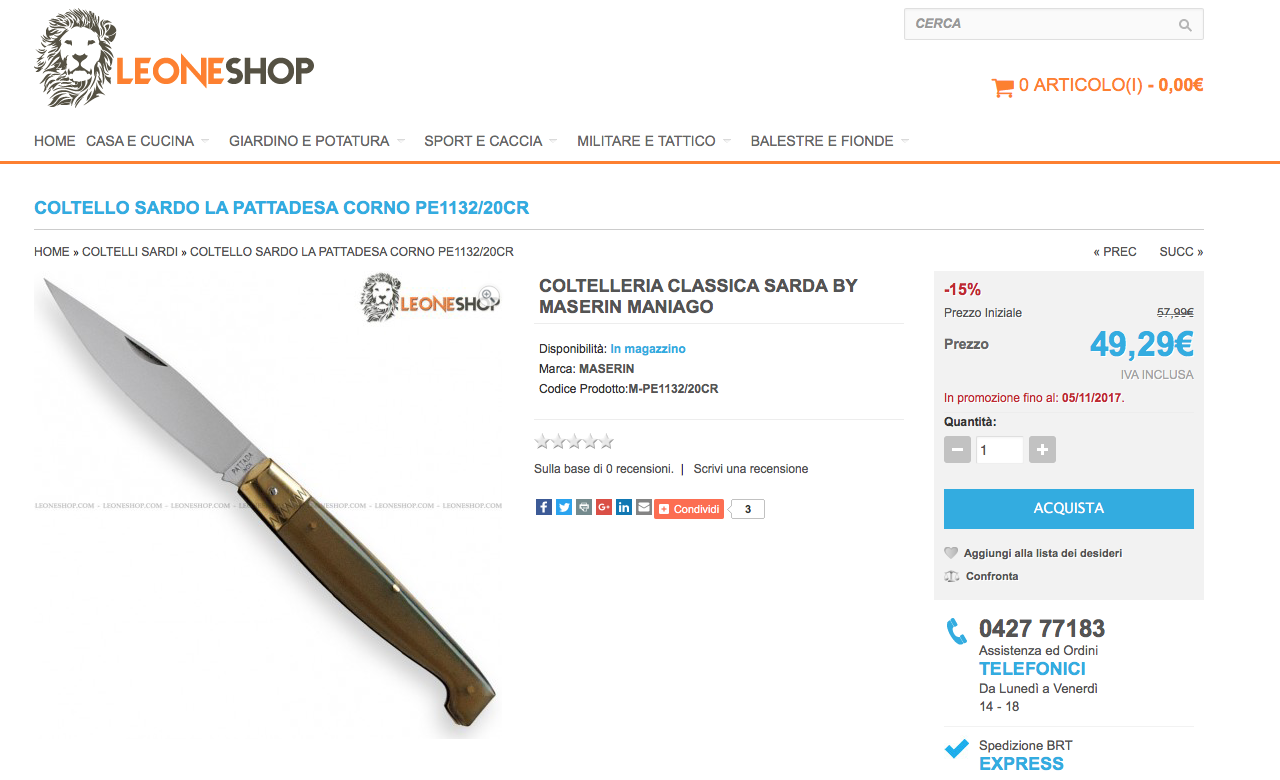Share on LinkedIn icon
The width and height of the screenshot is (1280, 780).
coord(624,507)
